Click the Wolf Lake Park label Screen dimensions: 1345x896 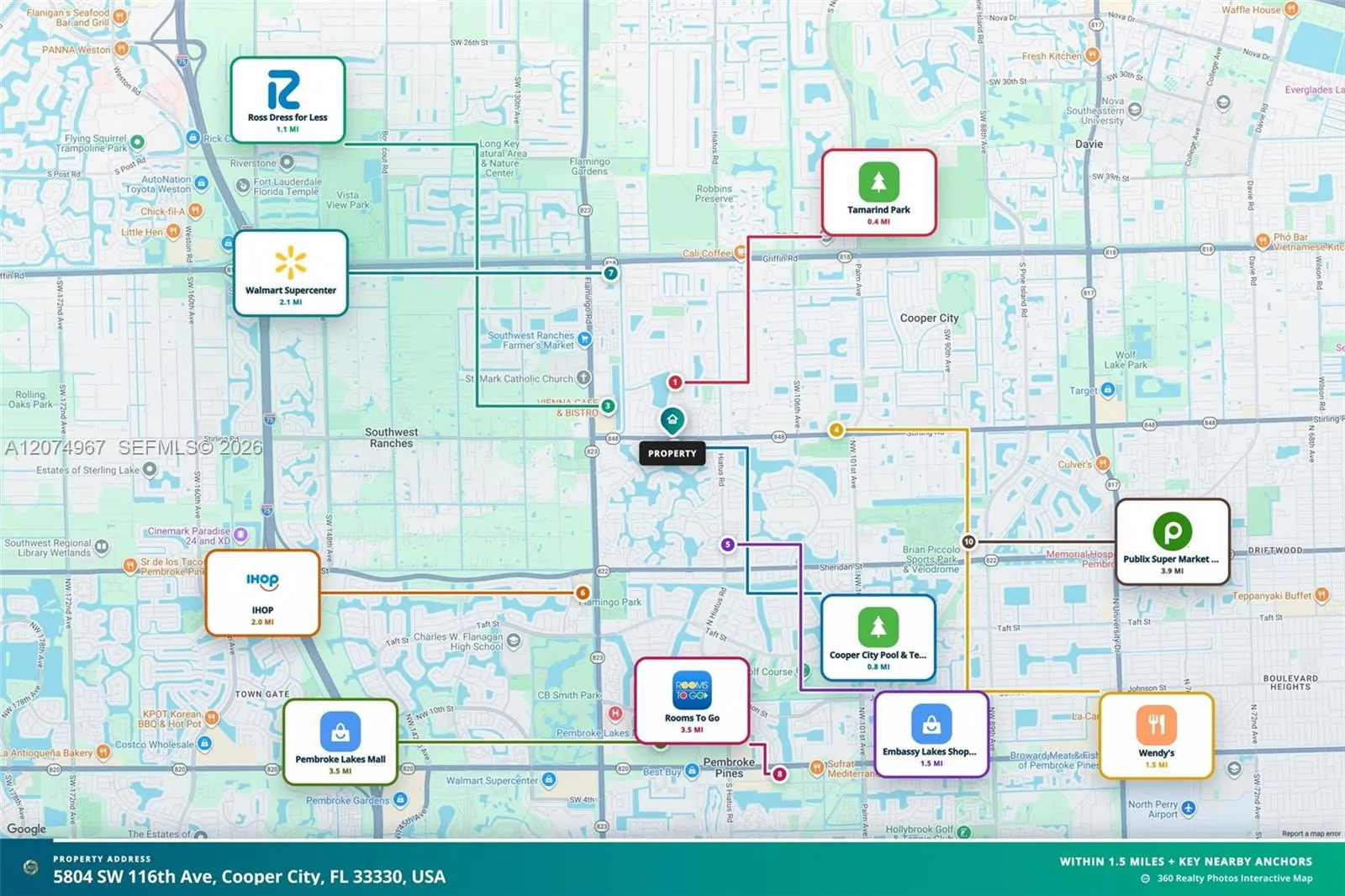pos(1126,360)
